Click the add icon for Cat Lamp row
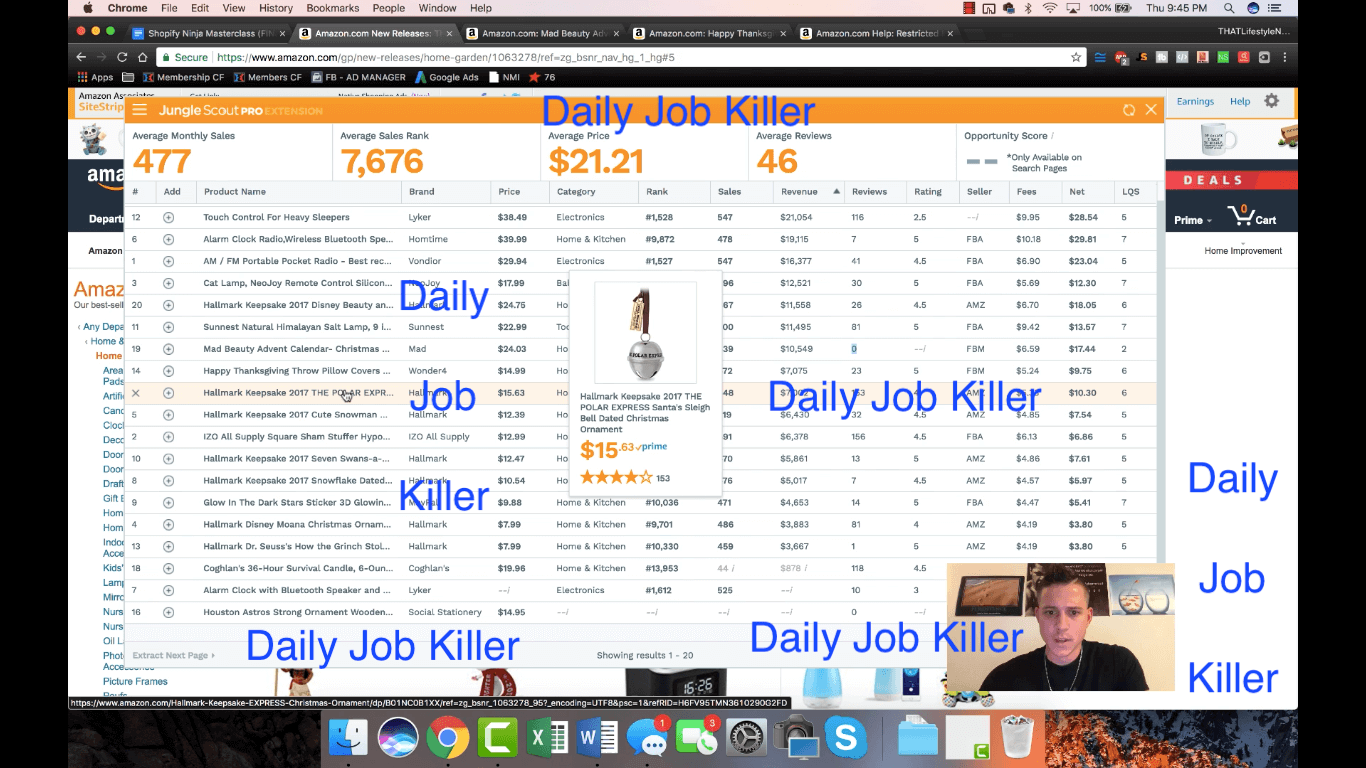This screenshot has width=1366, height=768. coord(168,283)
